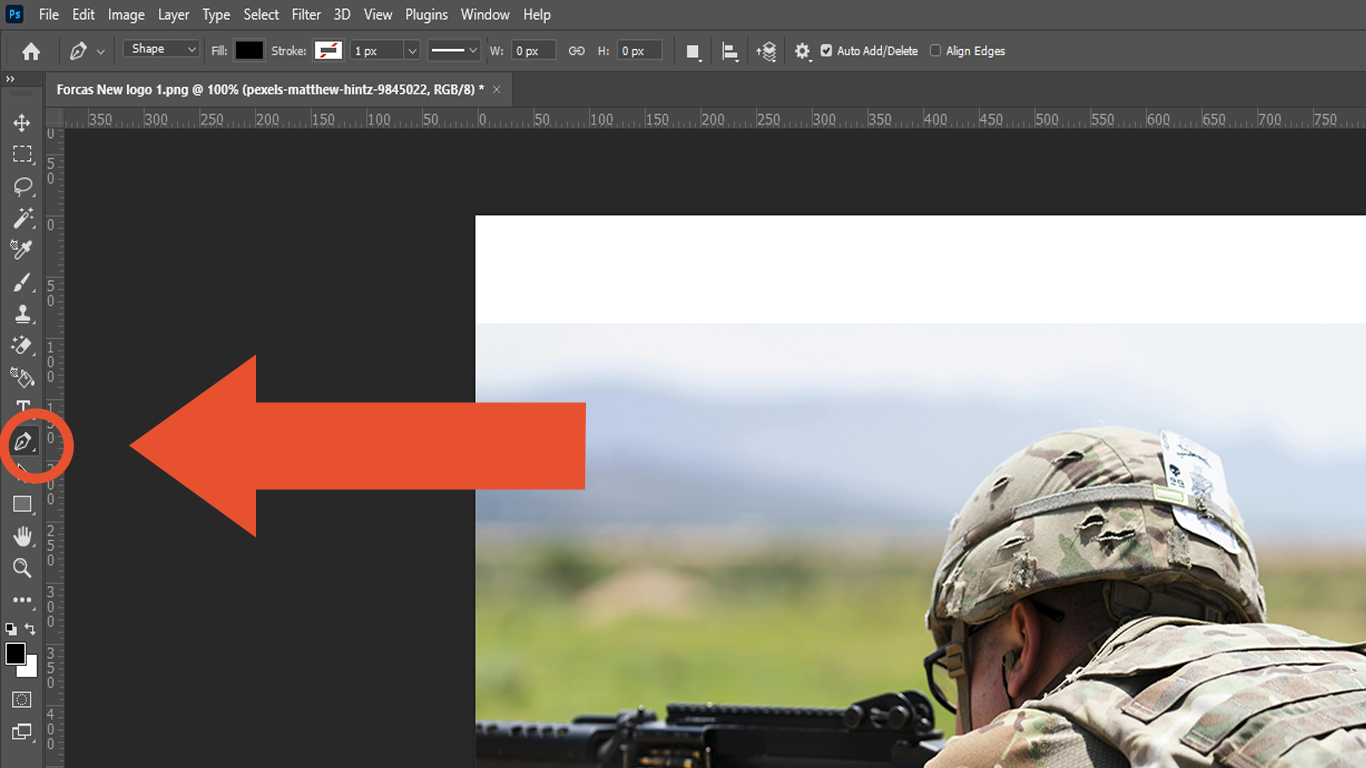Screen dimensions: 1366x768
Task: Select the Magic Wand tool
Action: (x=22, y=218)
